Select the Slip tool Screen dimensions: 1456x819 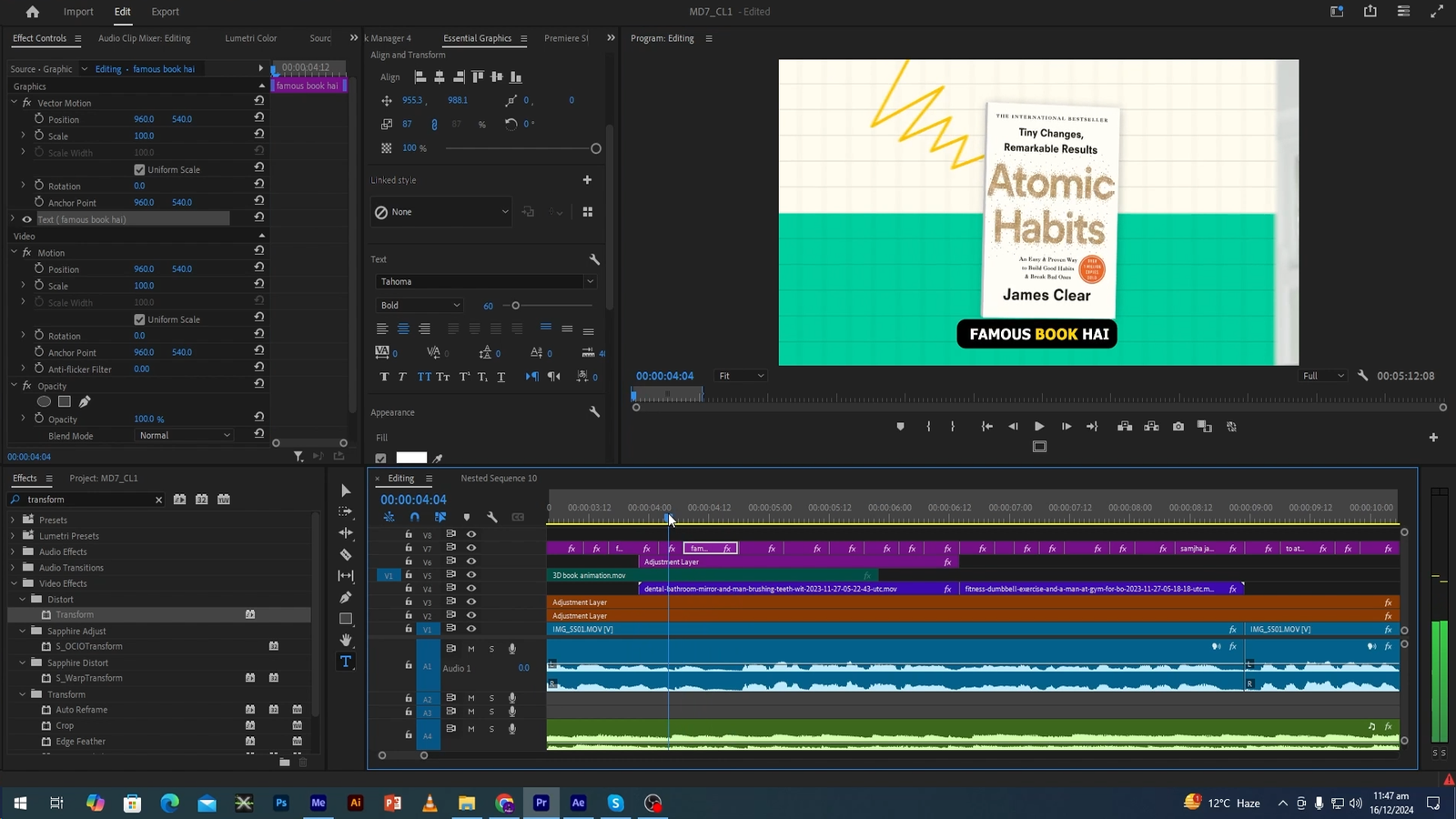(x=346, y=576)
